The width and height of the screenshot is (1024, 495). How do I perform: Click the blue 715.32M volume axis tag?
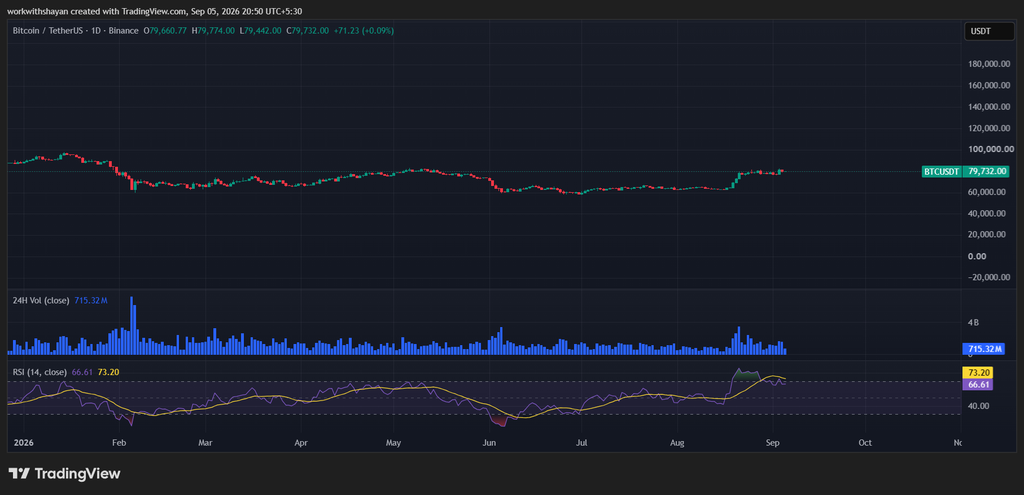(x=984, y=349)
